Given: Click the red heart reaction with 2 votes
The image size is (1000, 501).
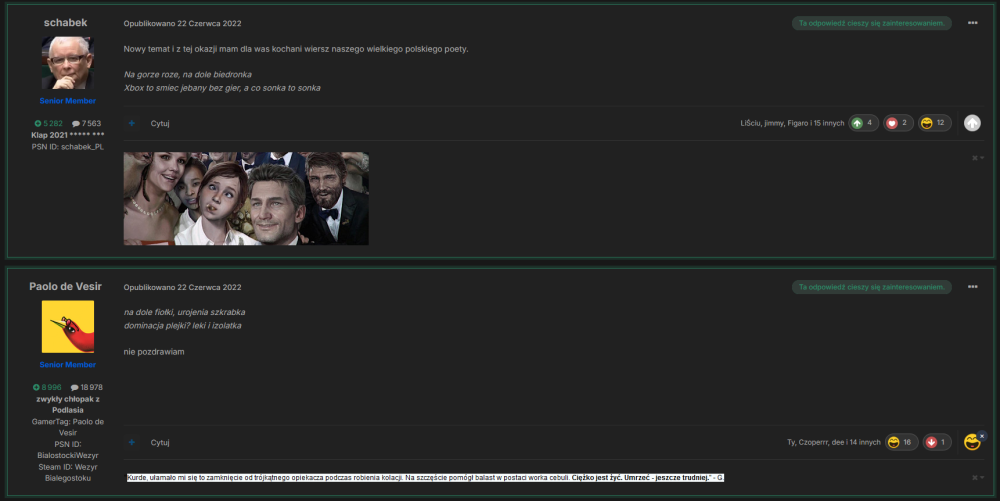Looking at the screenshot, I should (x=898, y=123).
